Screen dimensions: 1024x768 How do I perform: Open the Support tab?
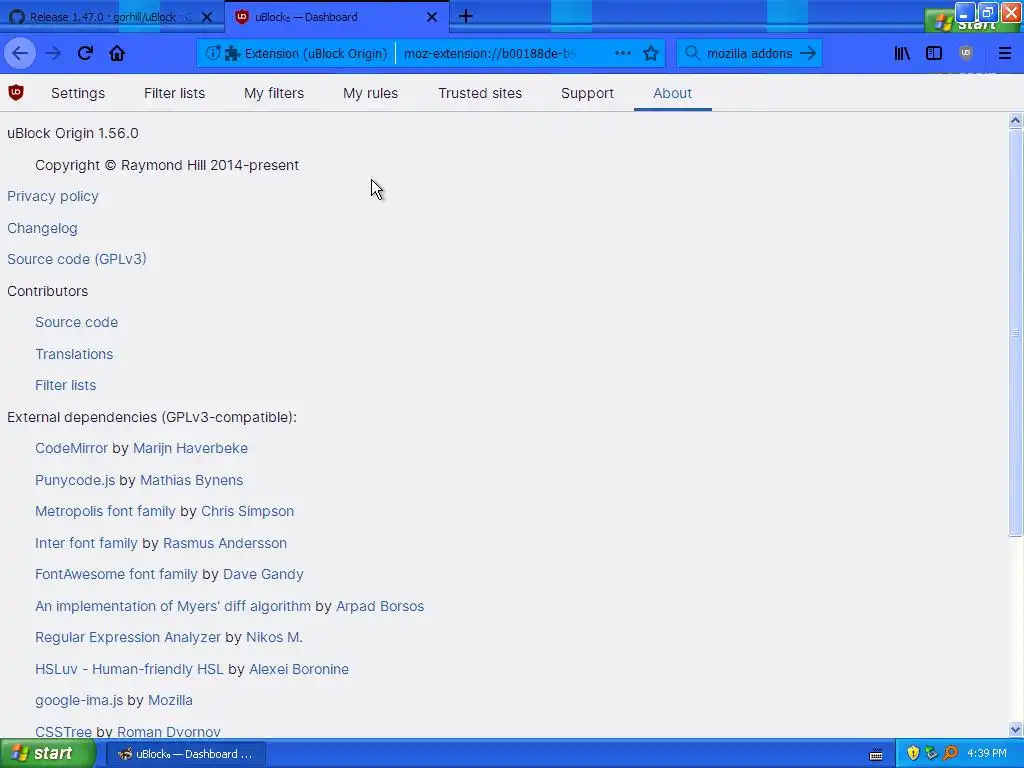587,93
